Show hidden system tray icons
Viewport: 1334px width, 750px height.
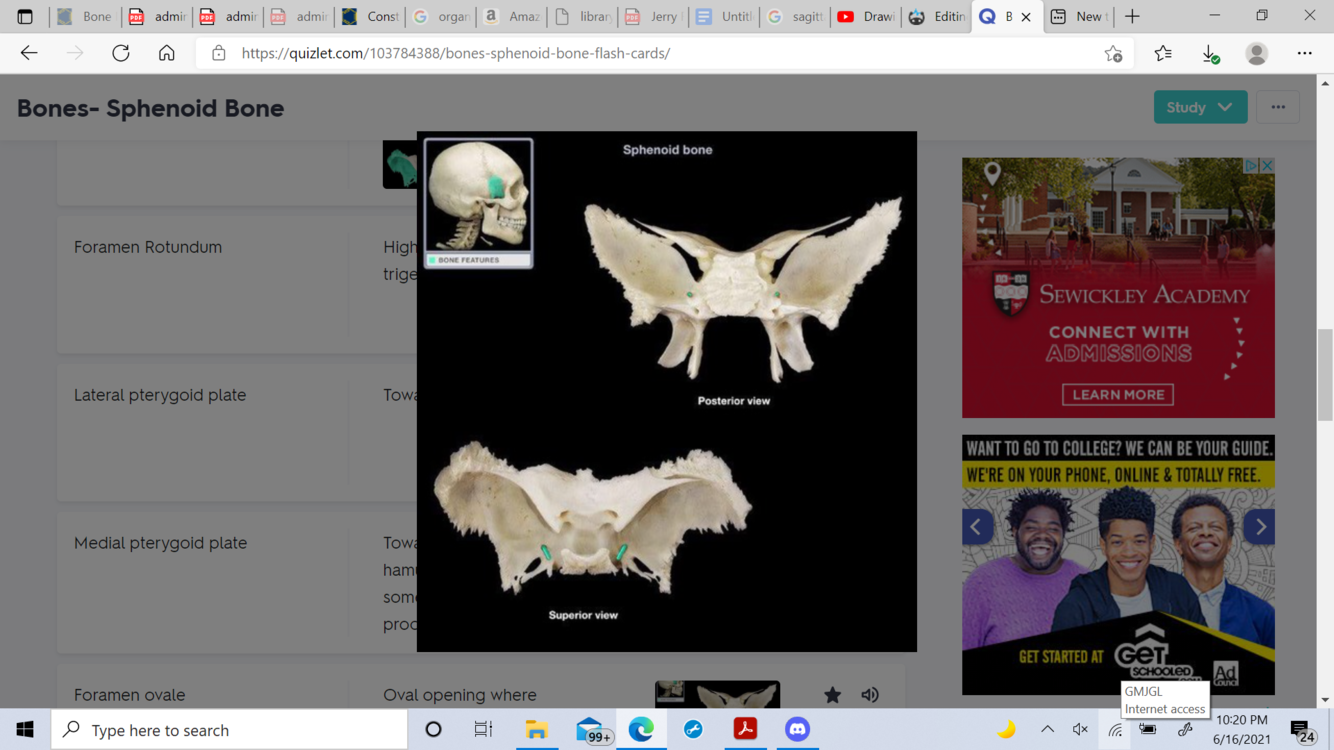tap(1047, 730)
